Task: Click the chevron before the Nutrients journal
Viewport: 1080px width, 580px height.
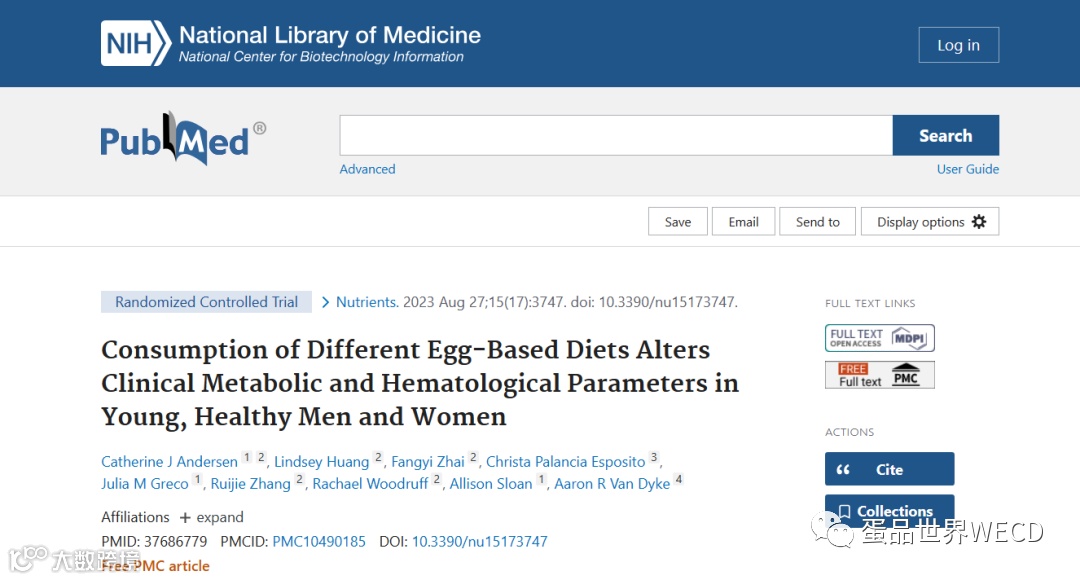Action: pyautogui.click(x=325, y=302)
